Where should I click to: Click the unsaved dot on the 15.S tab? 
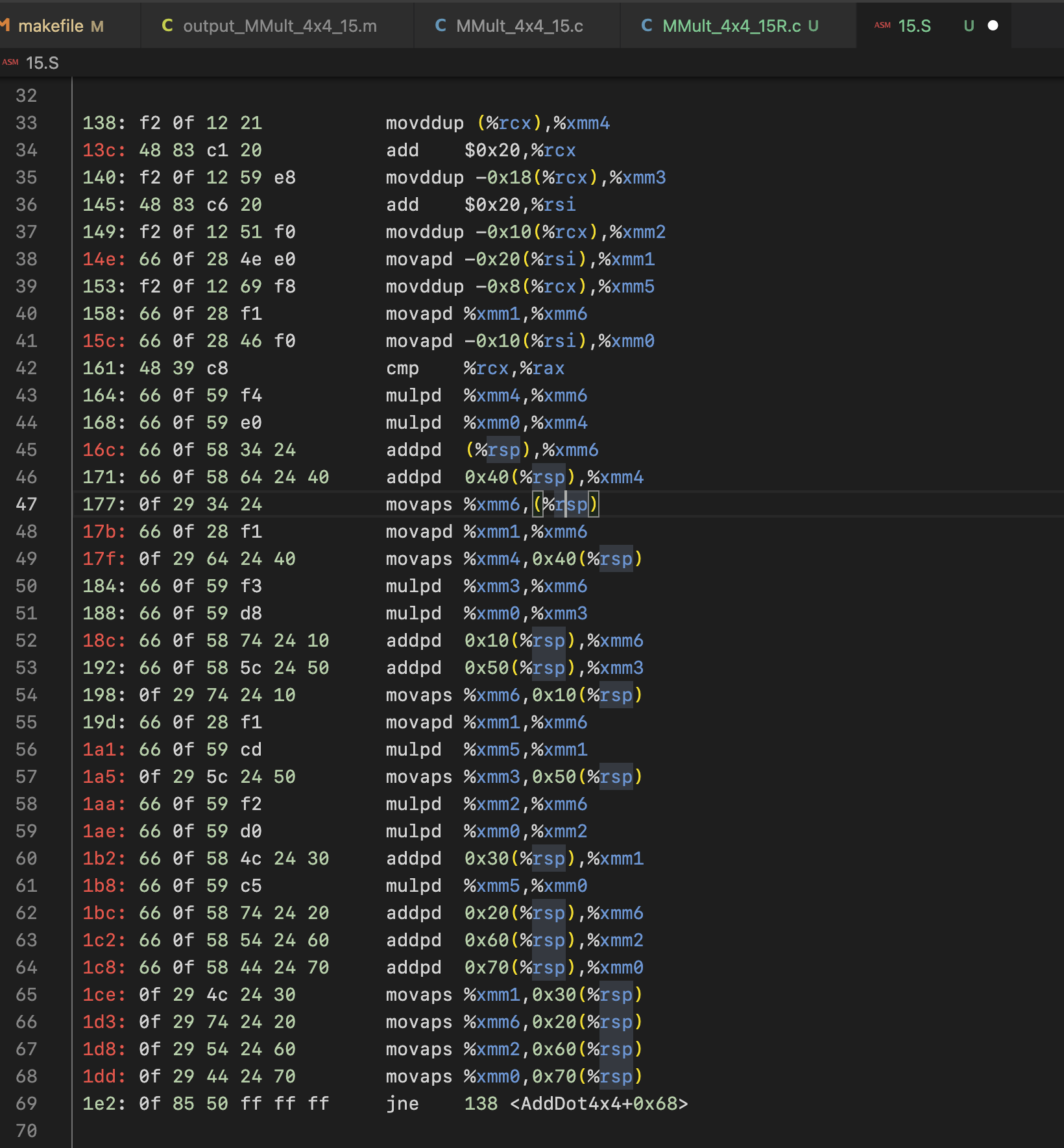pyautogui.click(x=993, y=26)
